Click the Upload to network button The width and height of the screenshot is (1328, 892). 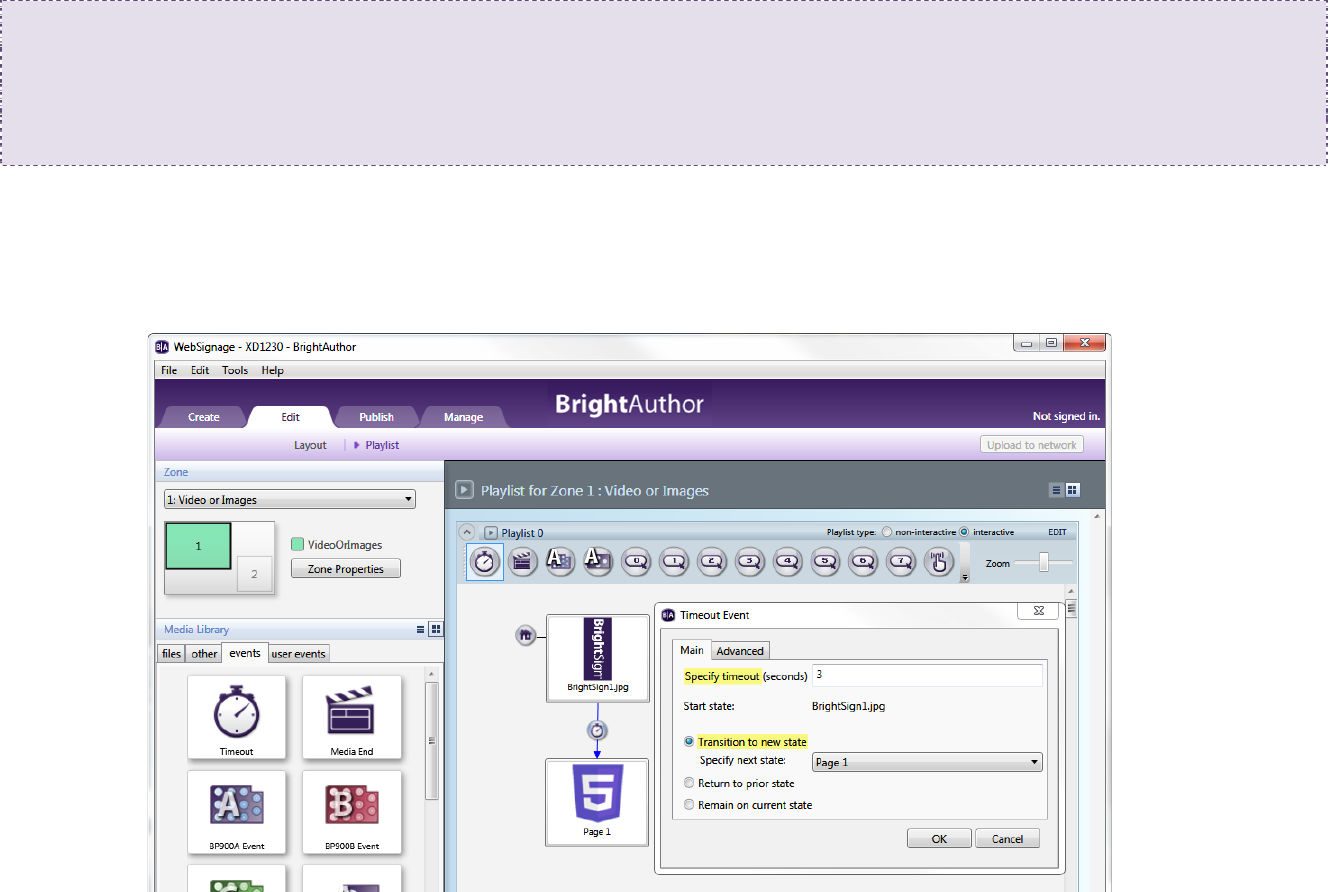(1031, 445)
